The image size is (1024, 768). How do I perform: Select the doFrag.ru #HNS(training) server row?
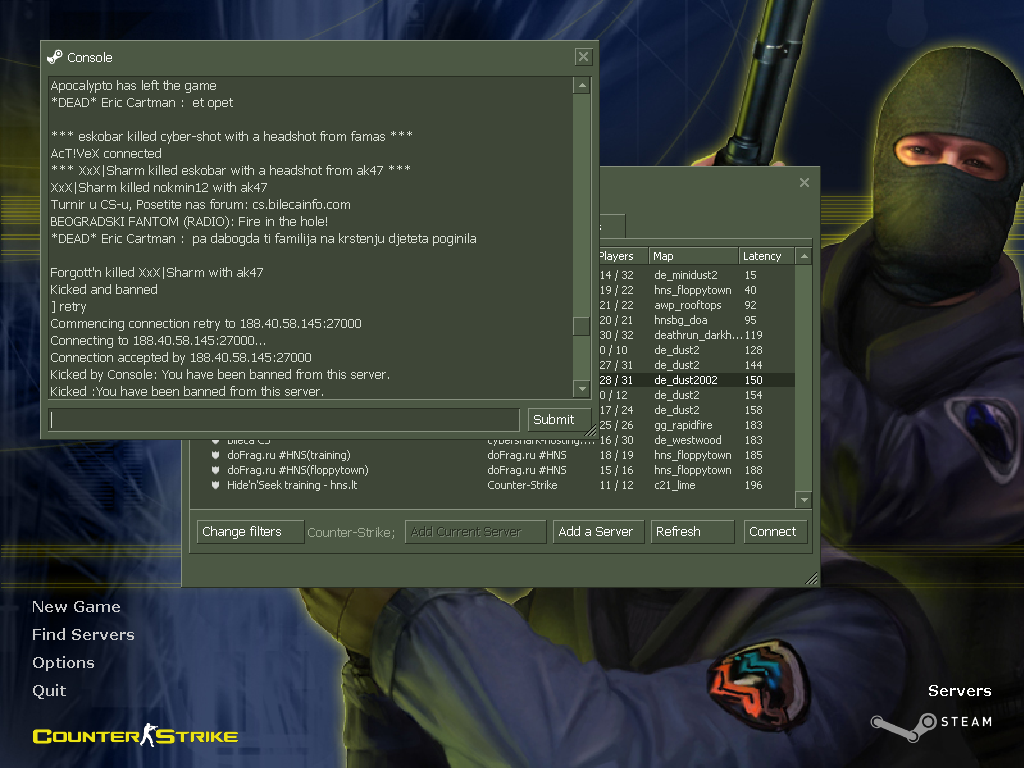pos(493,455)
